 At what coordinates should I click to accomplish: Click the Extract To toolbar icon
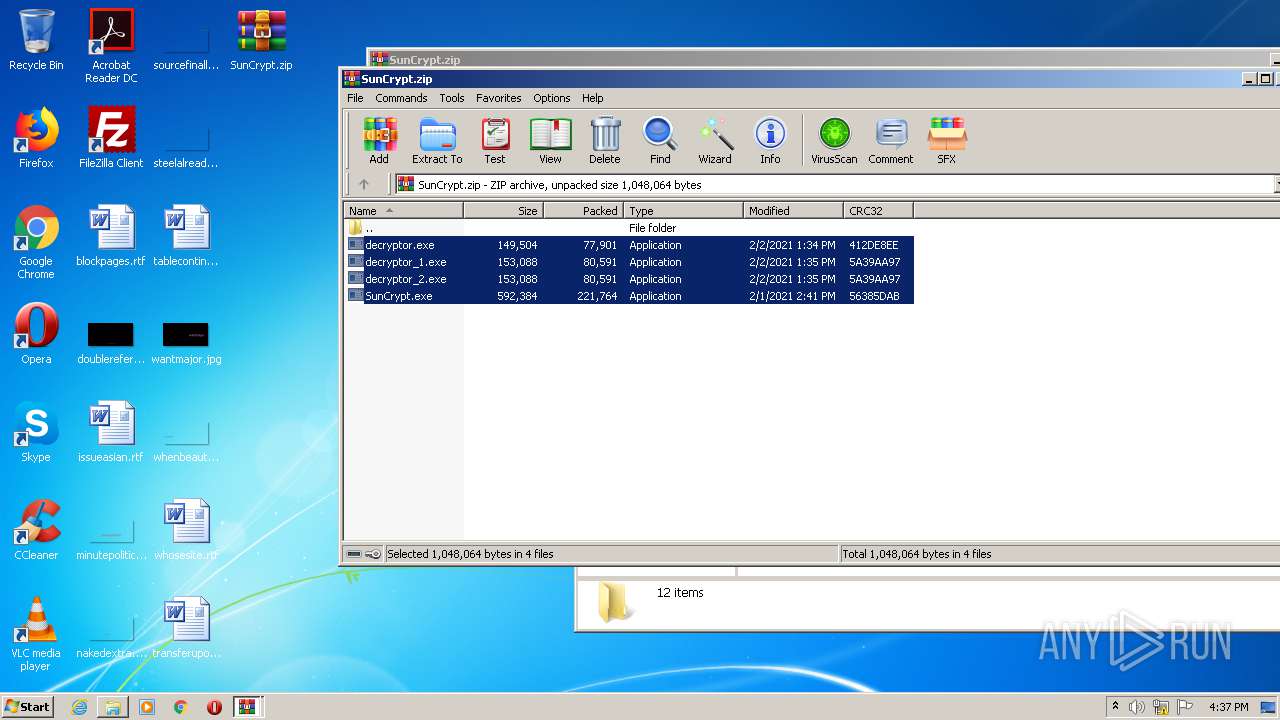437,141
